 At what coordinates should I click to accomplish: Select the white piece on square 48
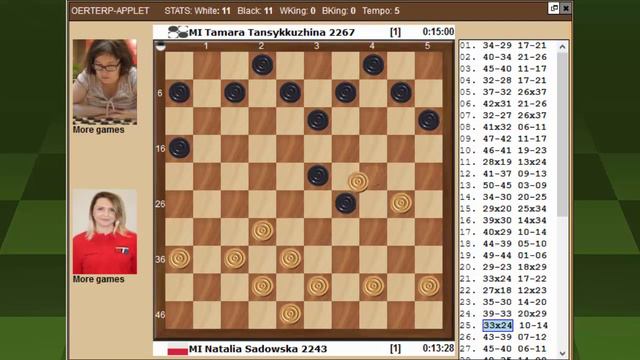[x=290, y=314]
